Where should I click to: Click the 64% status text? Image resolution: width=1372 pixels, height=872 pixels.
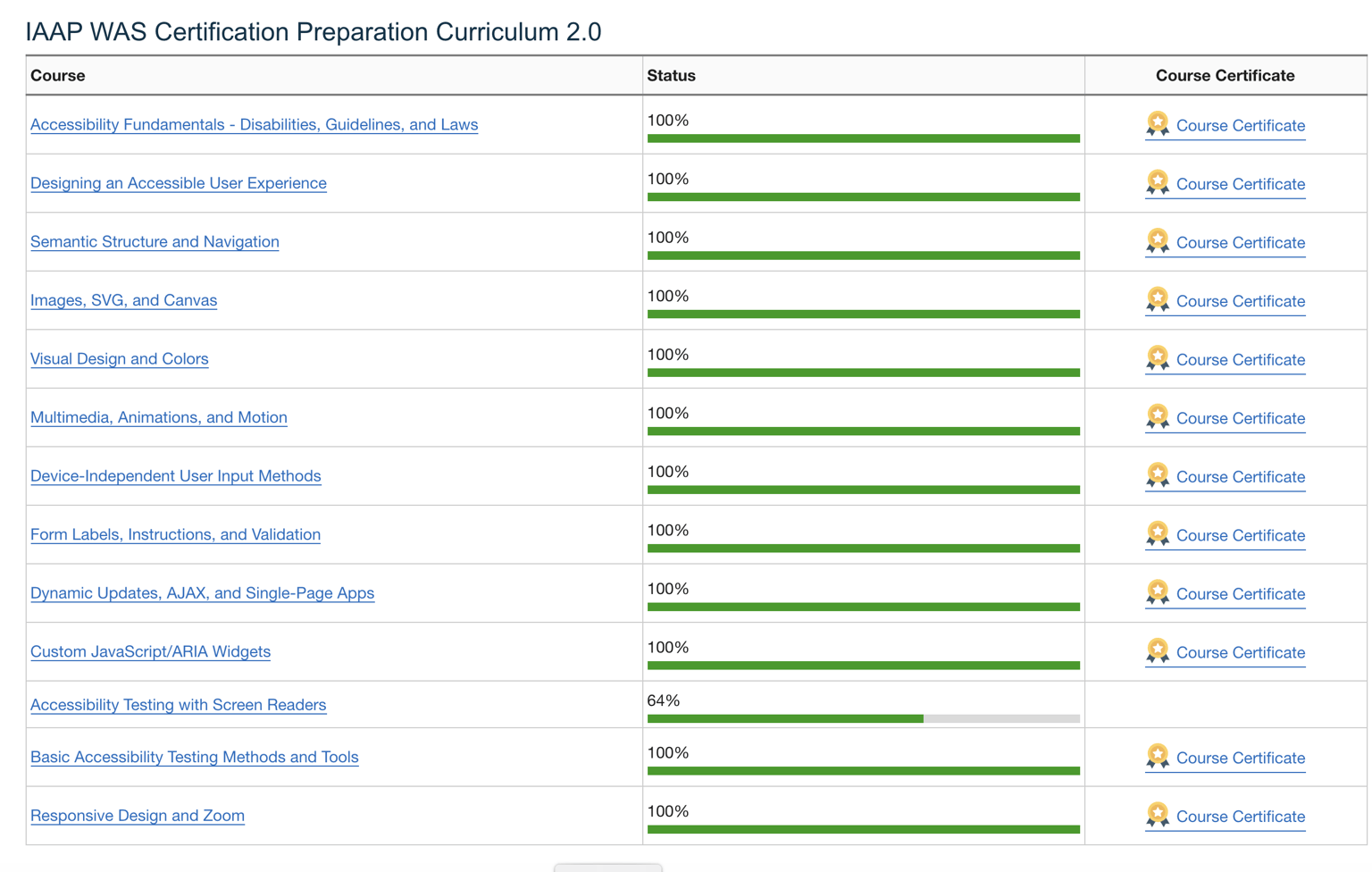pyautogui.click(x=664, y=700)
